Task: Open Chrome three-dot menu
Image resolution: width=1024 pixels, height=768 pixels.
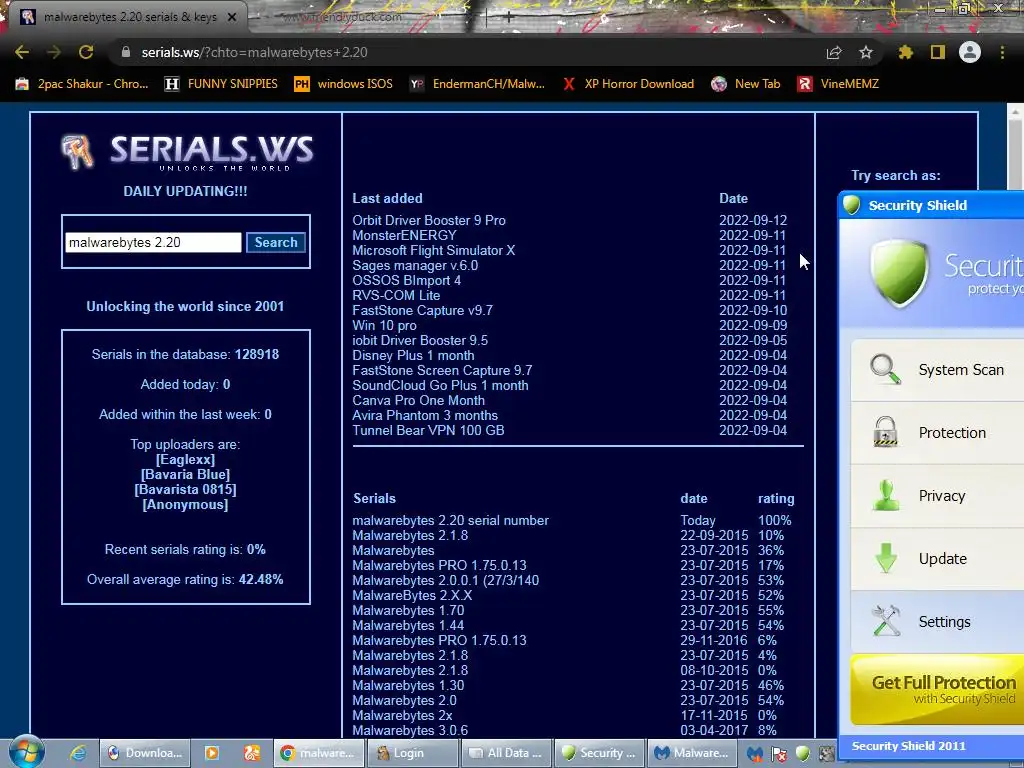Action: click(1002, 52)
